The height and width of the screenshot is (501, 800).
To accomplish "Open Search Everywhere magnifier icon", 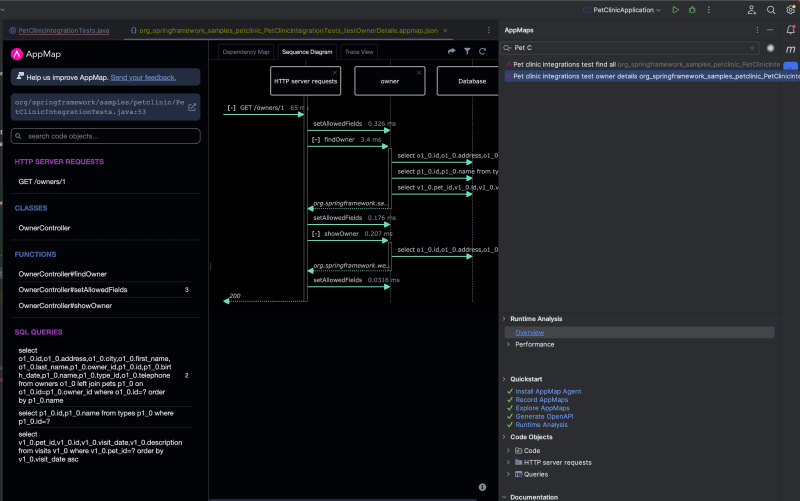I will point(771,10).
